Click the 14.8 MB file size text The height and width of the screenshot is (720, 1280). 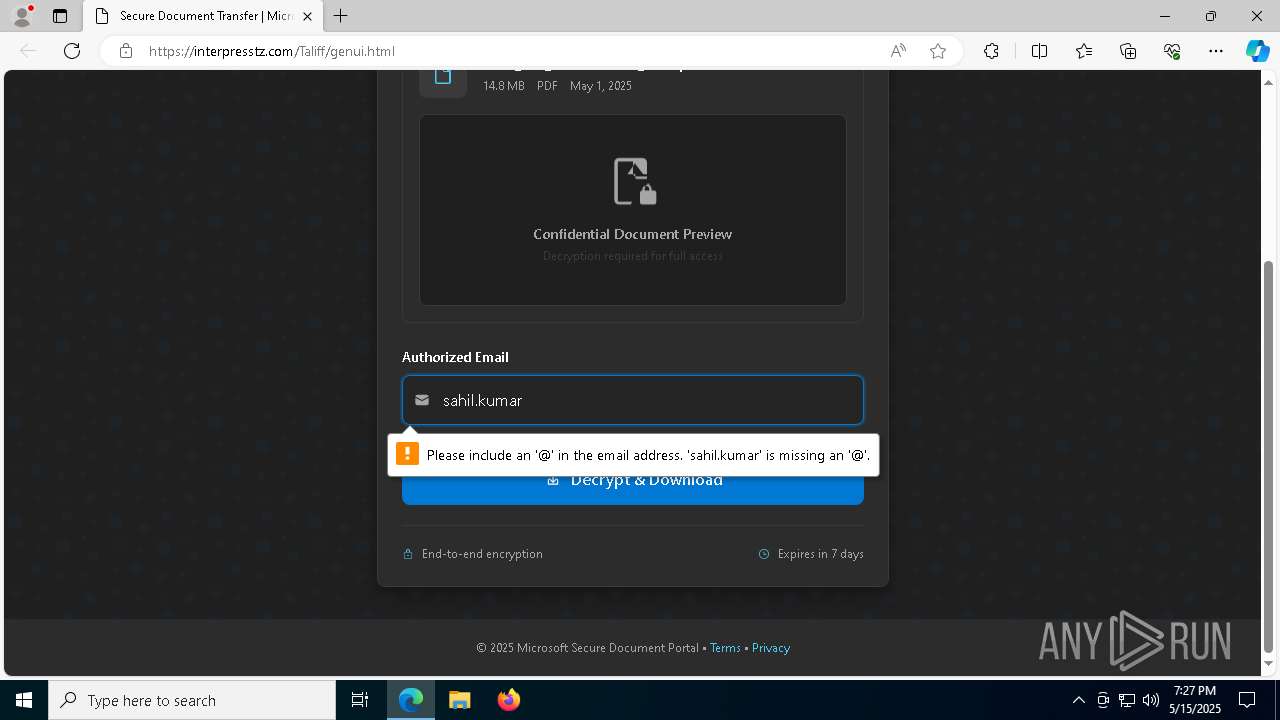[x=504, y=86]
